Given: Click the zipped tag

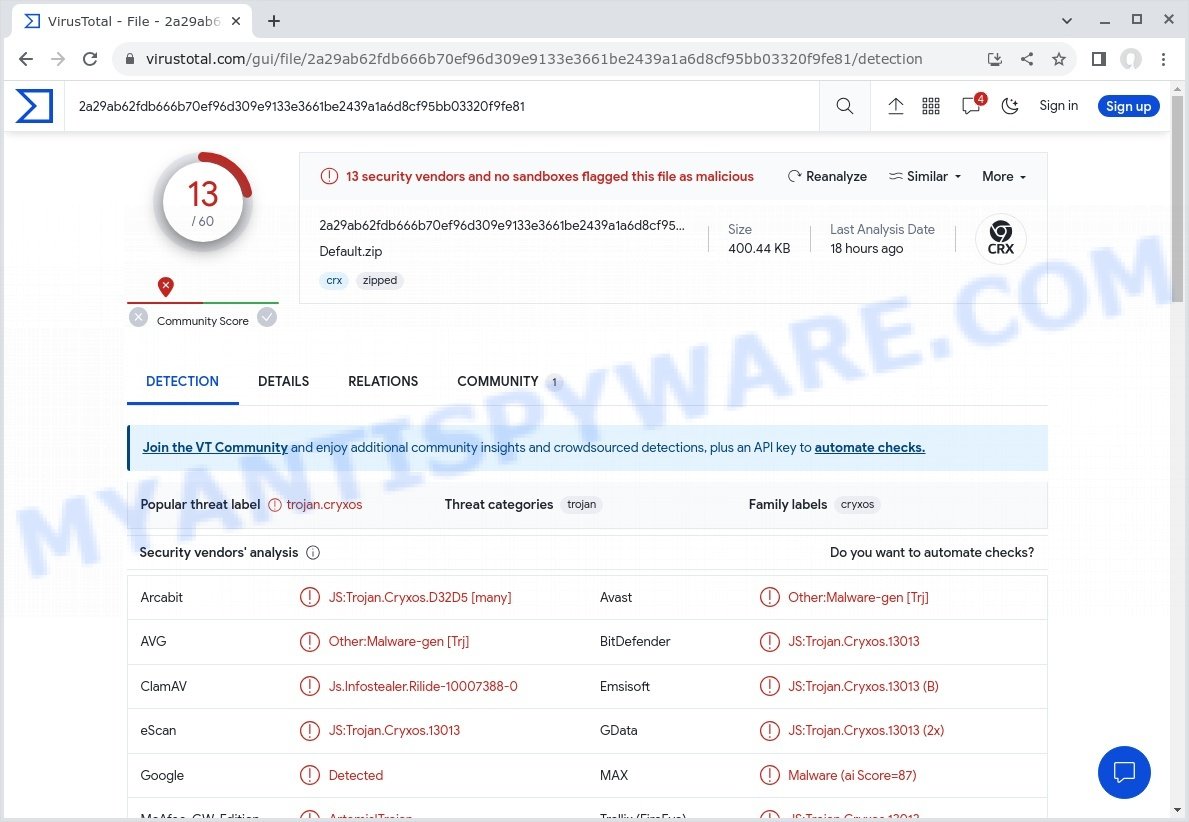Looking at the screenshot, I should pyautogui.click(x=380, y=281).
